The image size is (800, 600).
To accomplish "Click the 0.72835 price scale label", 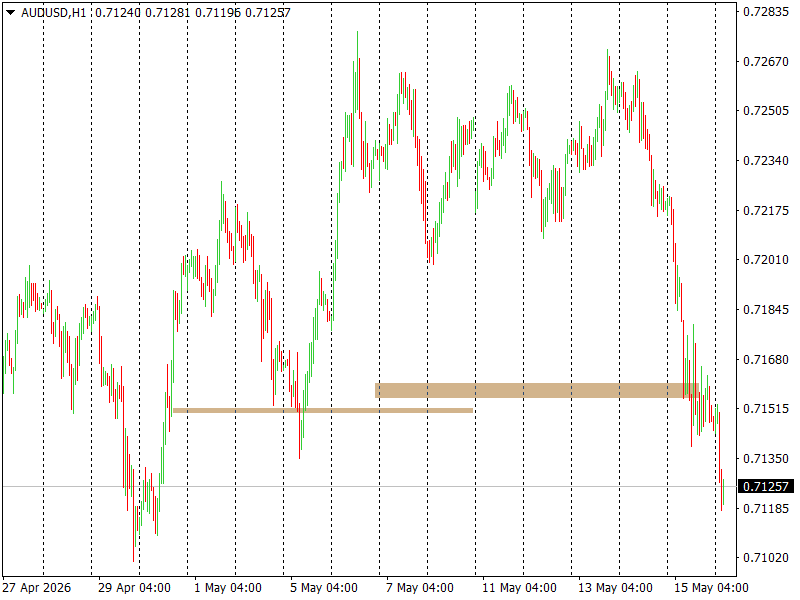I will coord(766,12).
